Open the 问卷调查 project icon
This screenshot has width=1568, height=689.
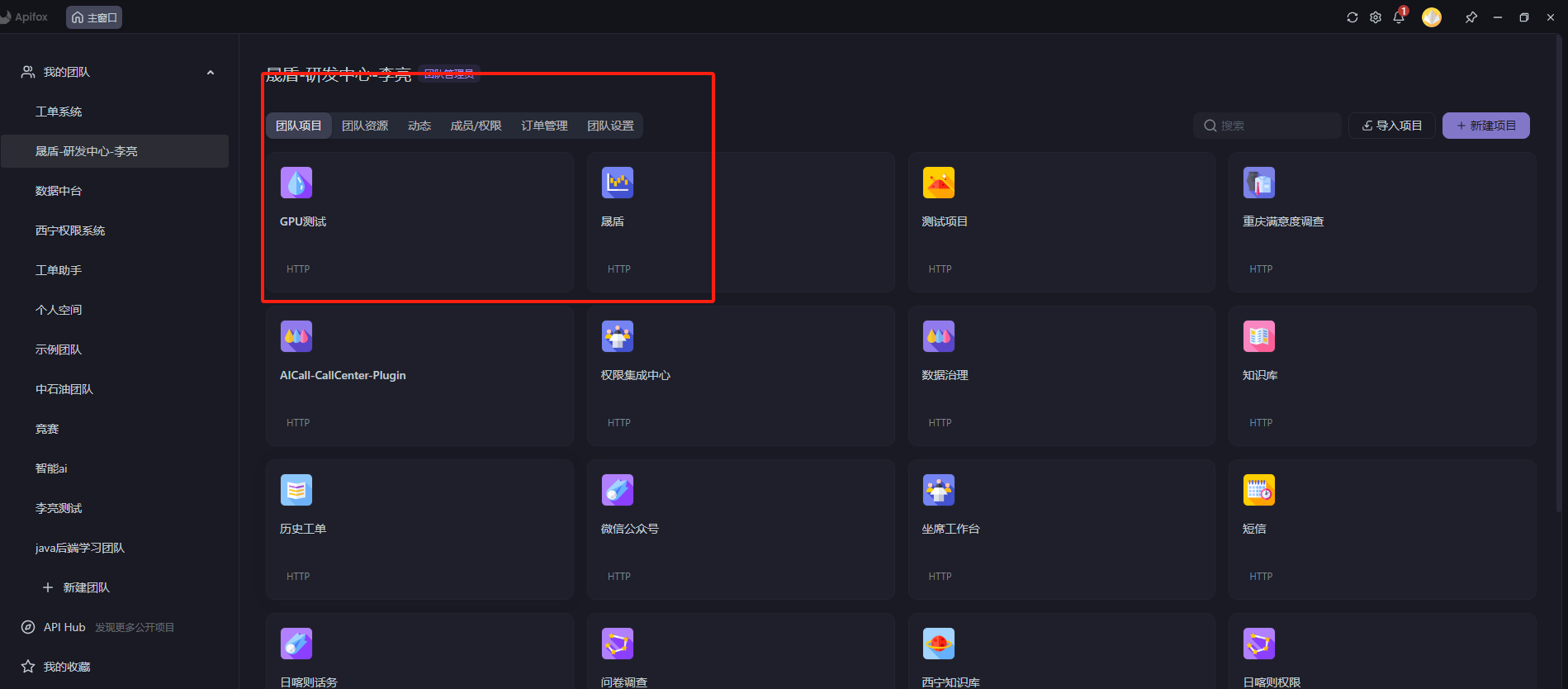tap(618, 644)
